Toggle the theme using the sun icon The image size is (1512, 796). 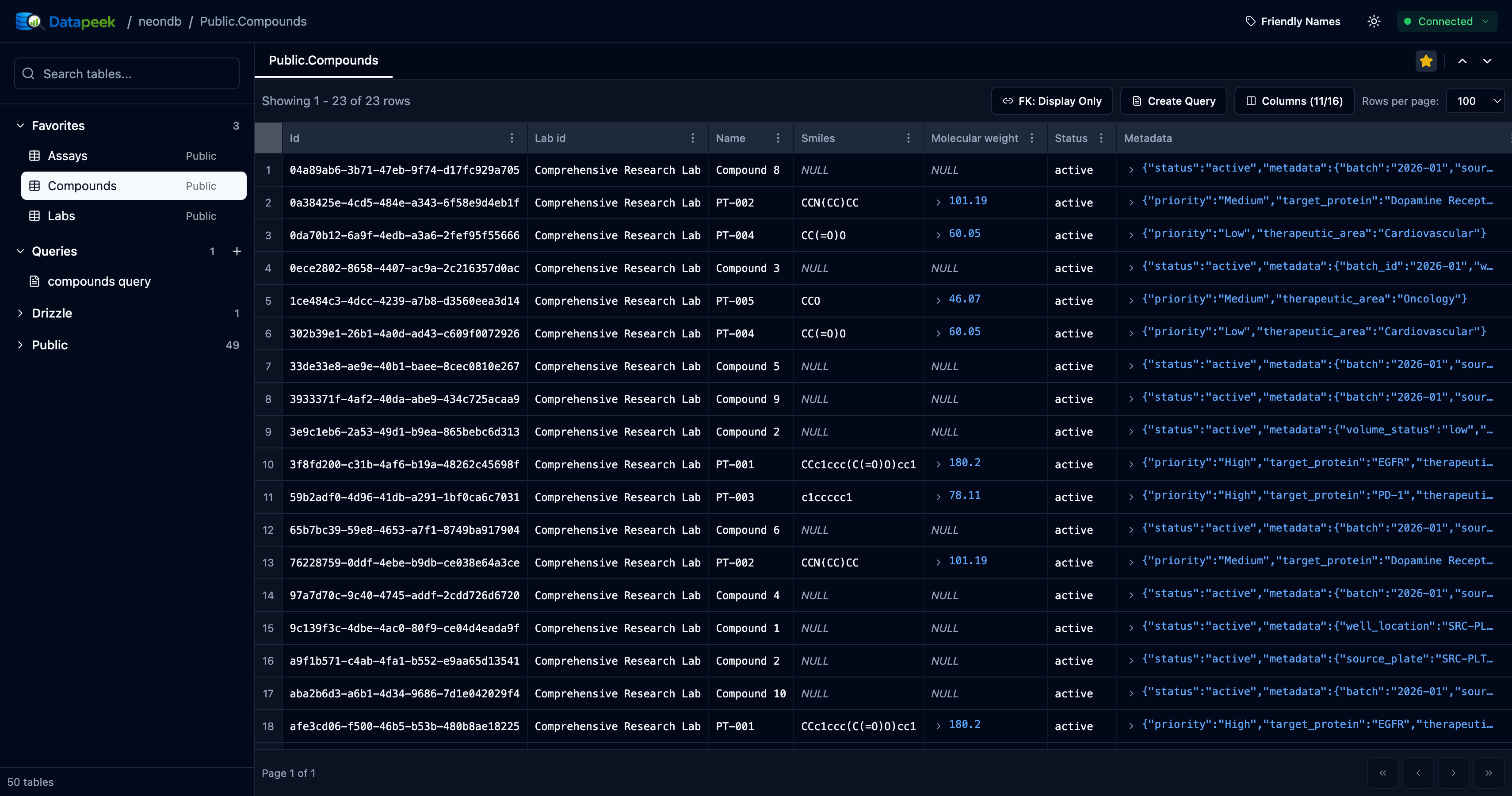1374,21
